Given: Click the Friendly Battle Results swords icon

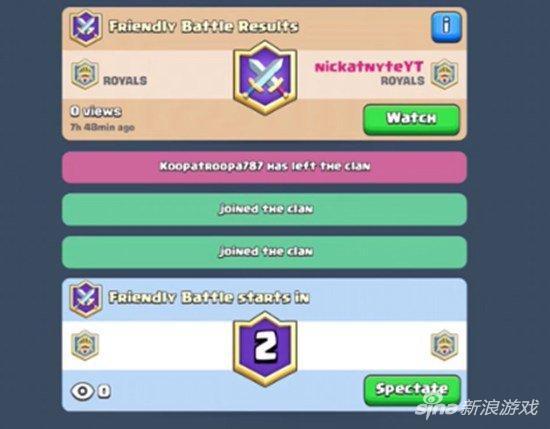Looking at the screenshot, I should coord(86,28).
